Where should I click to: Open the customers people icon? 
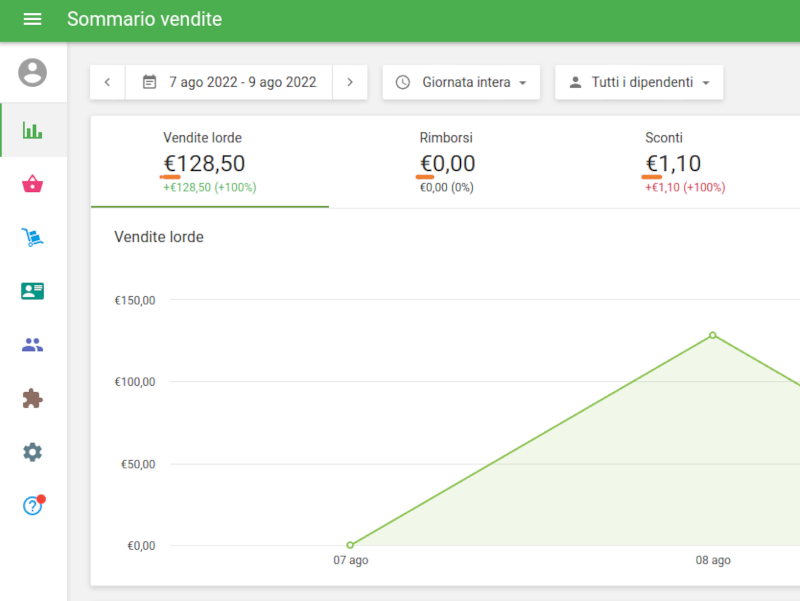point(33,345)
